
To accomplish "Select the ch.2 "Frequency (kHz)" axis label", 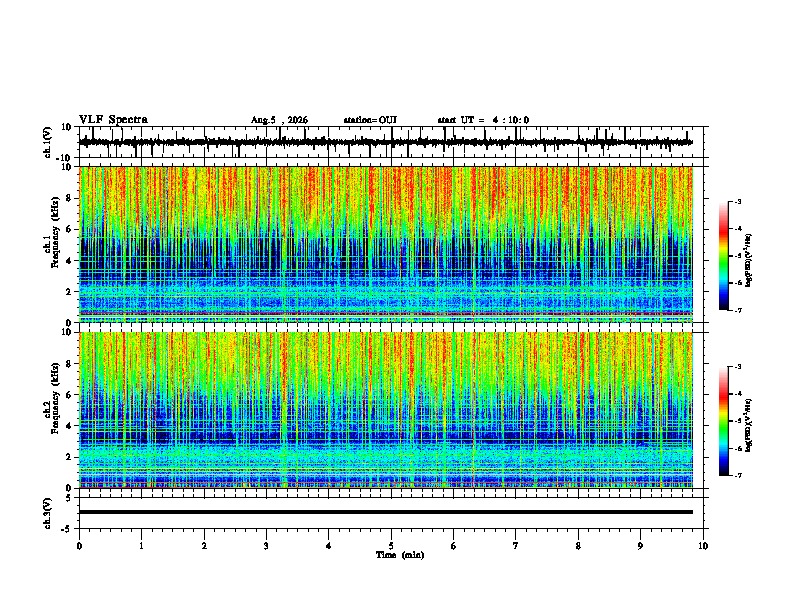I will click(55, 398).
